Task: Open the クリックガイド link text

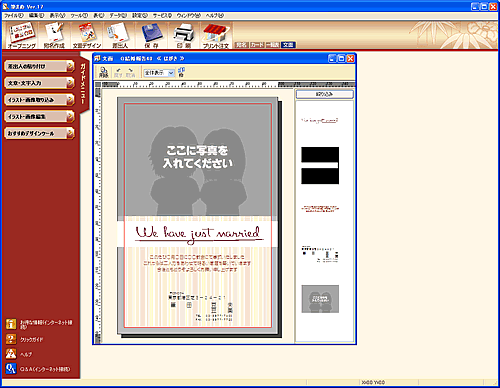Action: 32,340
